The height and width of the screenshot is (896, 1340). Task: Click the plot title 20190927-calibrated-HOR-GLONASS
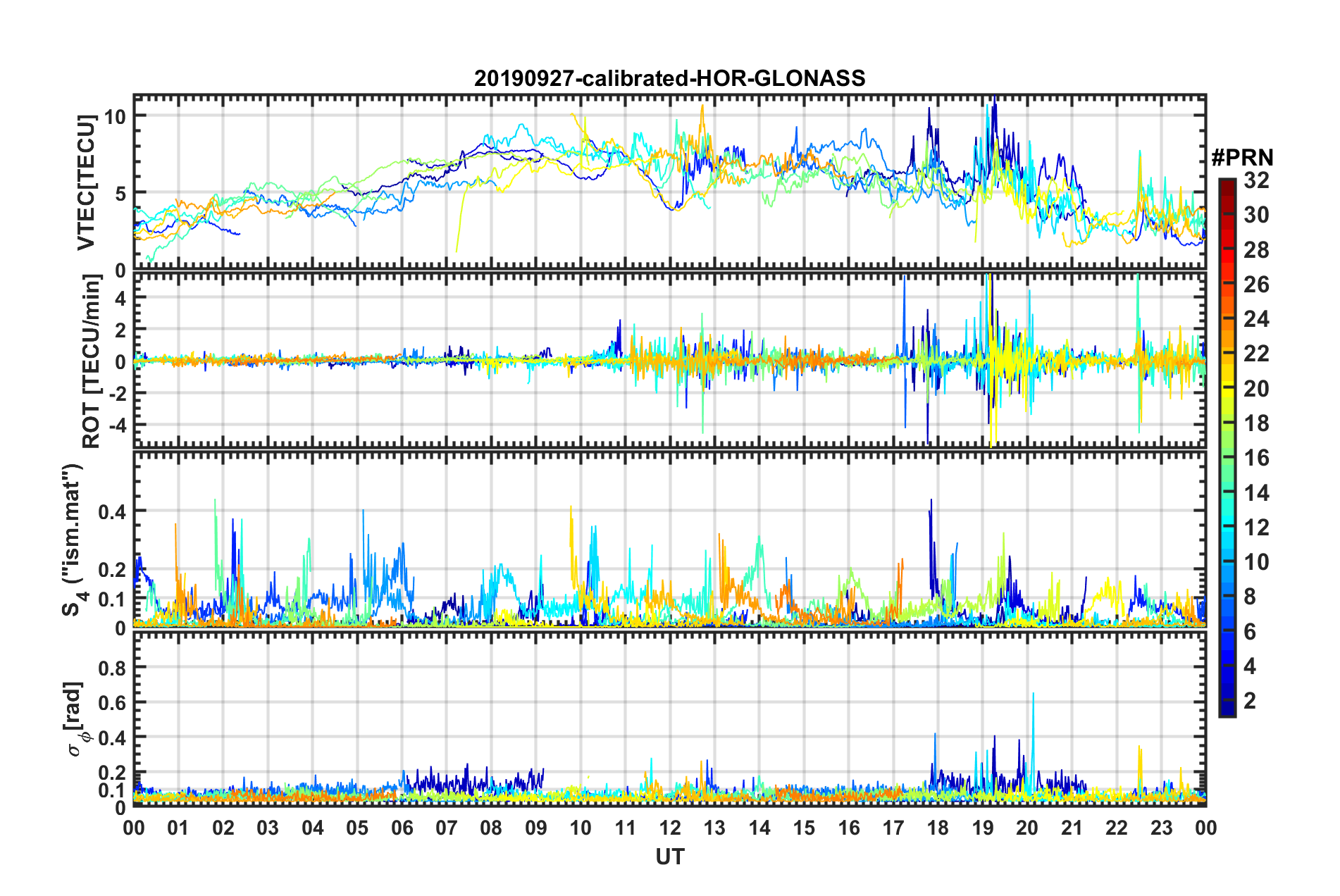tap(669, 78)
